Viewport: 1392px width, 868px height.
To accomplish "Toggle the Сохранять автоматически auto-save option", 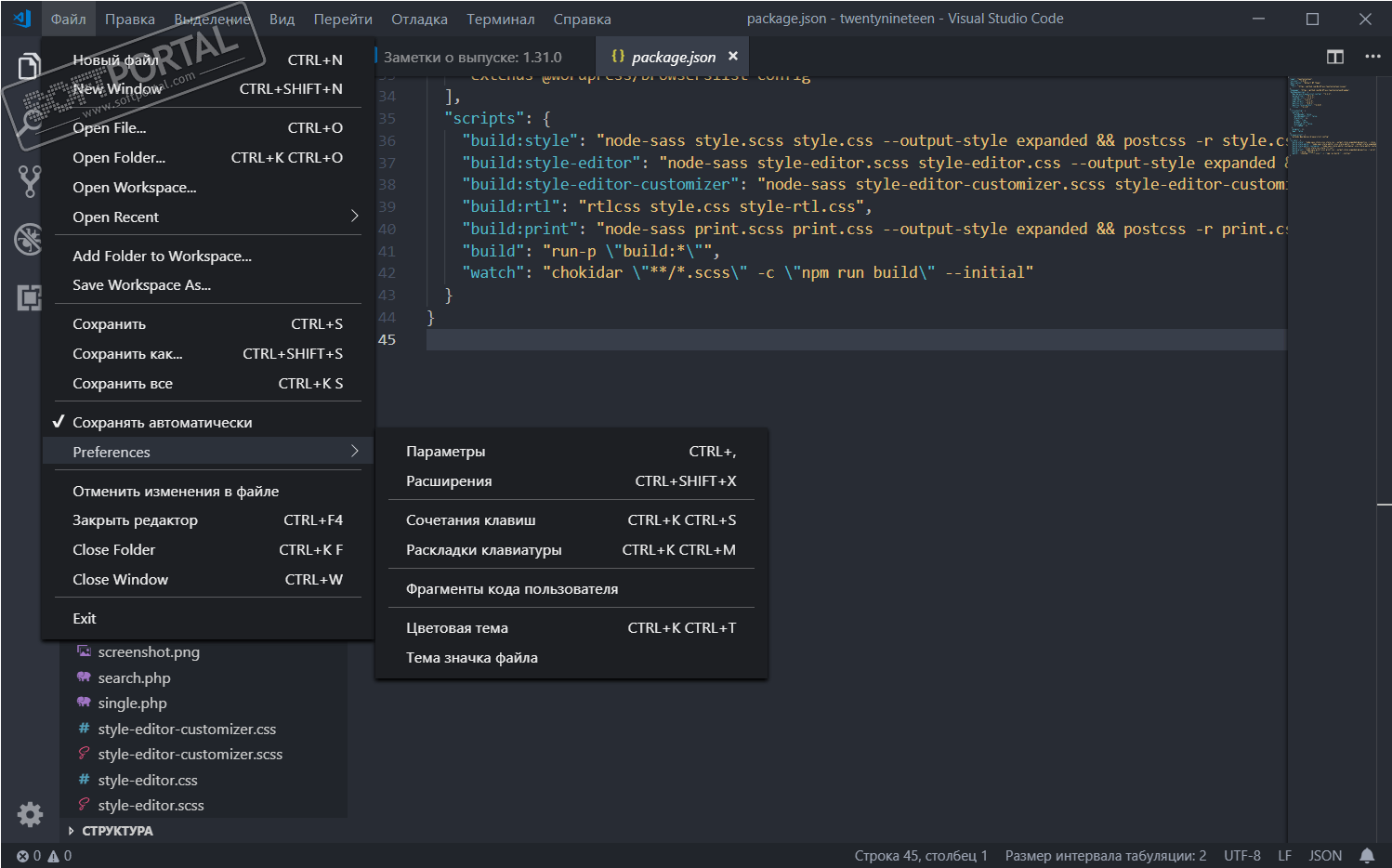I will (162, 423).
